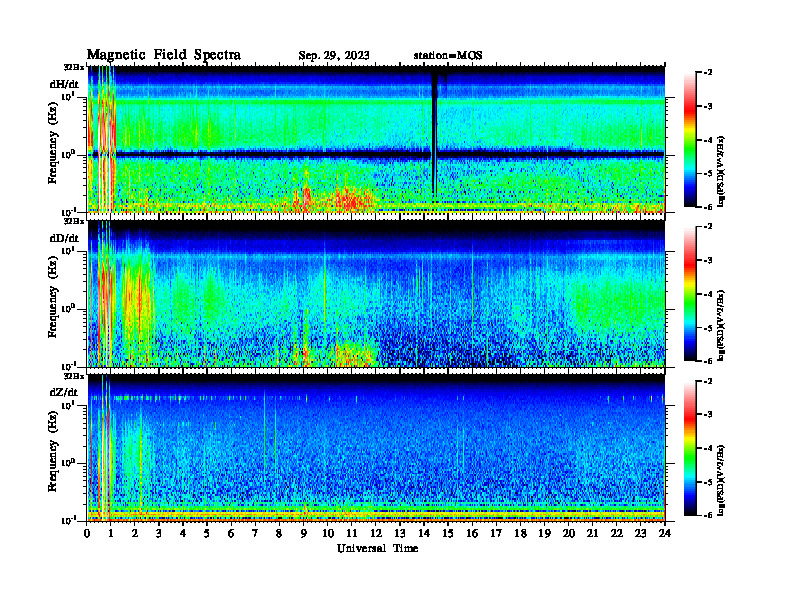The image size is (792, 612).
Task: Click the 10^1 frequency tick of dH/dt panel
Action: point(68,96)
